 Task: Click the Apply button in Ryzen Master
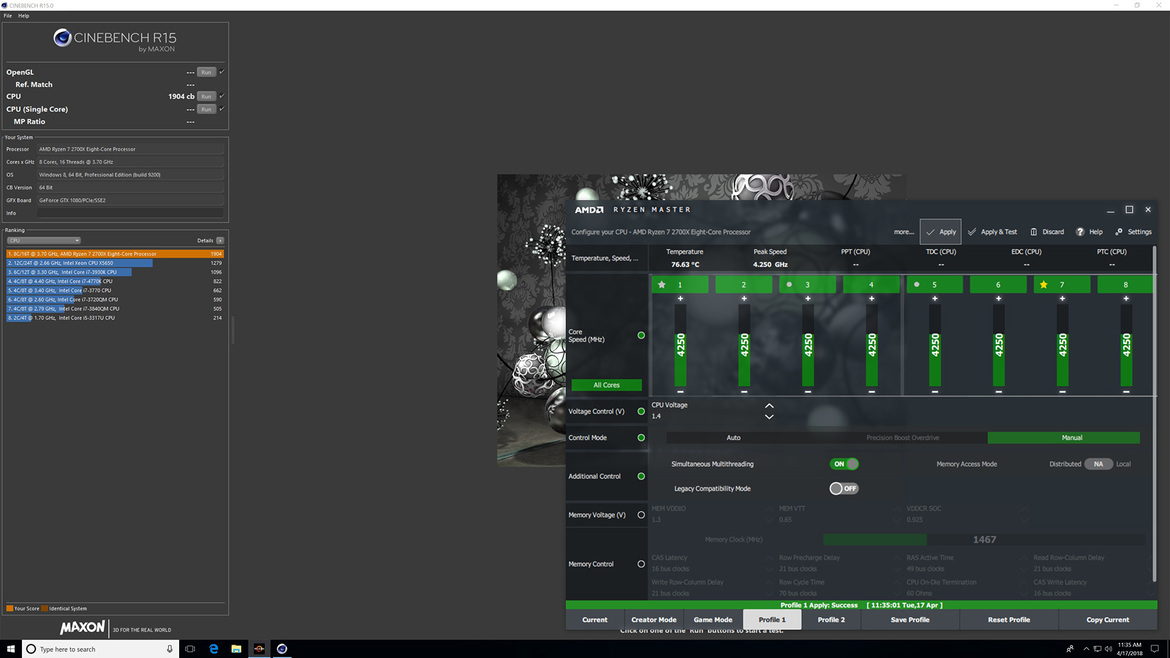(940, 232)
